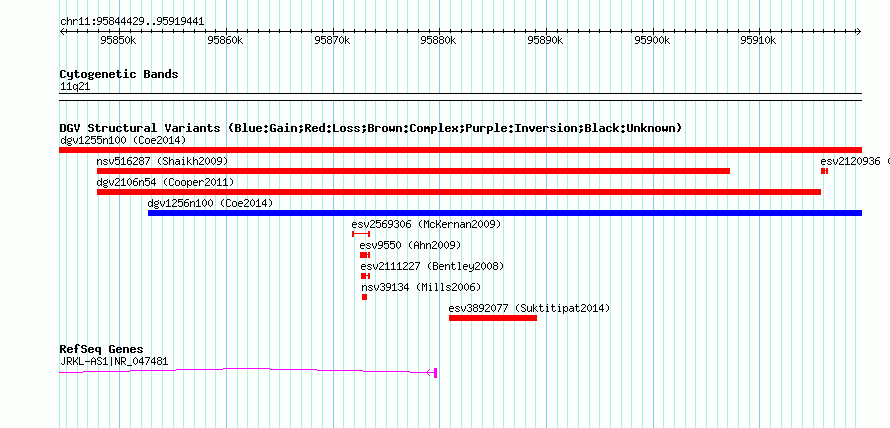Click the chr11:95844429..95919441 coordinate label
The height and width of the screenshot is (428, 890).
pyautogui.click(x=132, y=22)
